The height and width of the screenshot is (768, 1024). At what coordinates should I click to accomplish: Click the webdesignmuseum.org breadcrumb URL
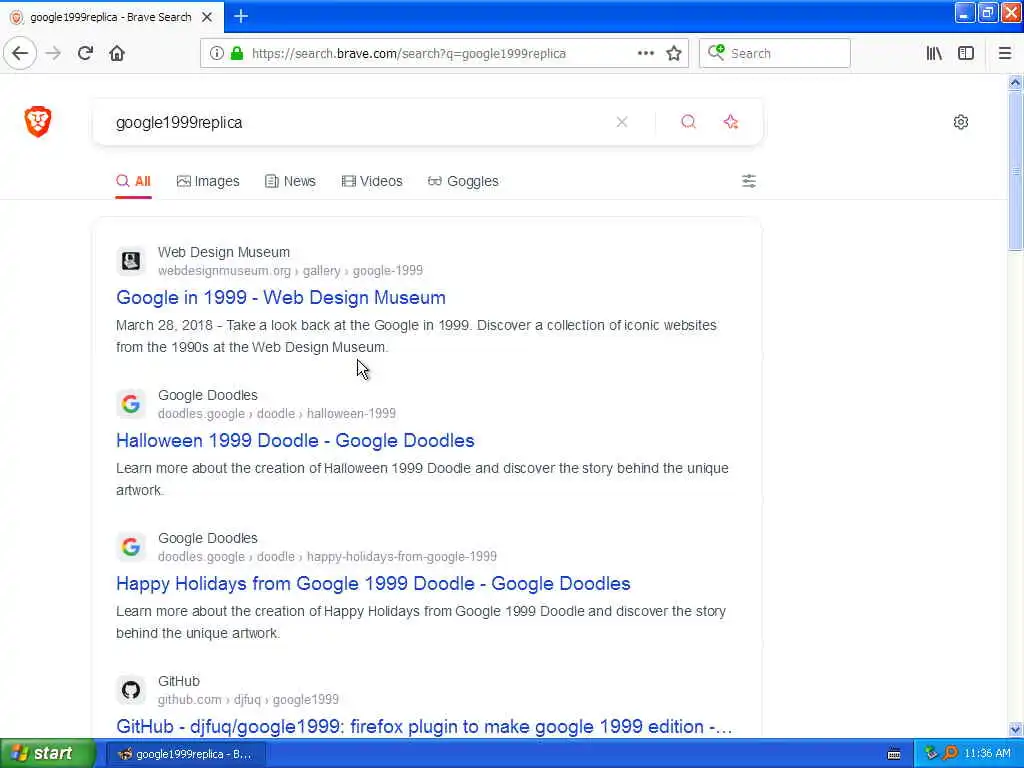pos(290,271)
